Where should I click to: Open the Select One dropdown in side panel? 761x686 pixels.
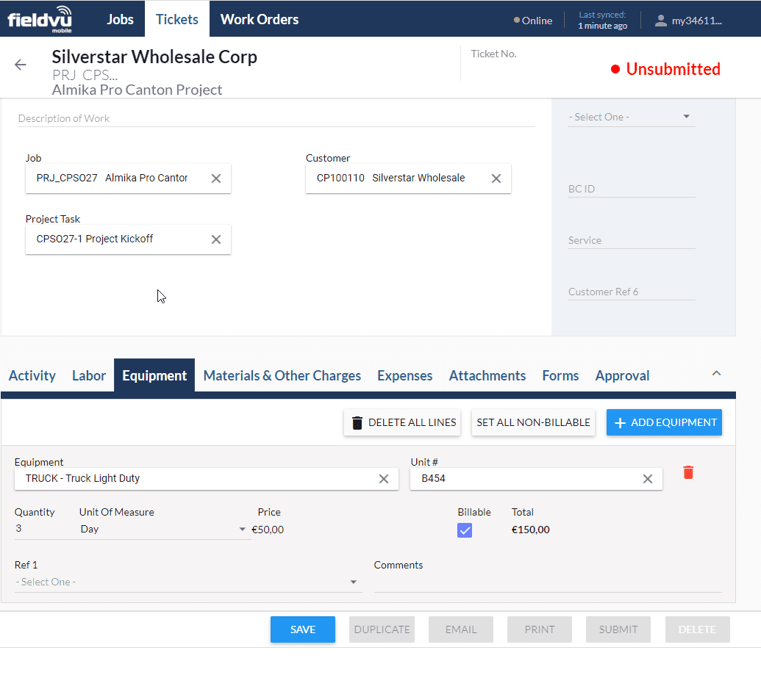point(631,117)
